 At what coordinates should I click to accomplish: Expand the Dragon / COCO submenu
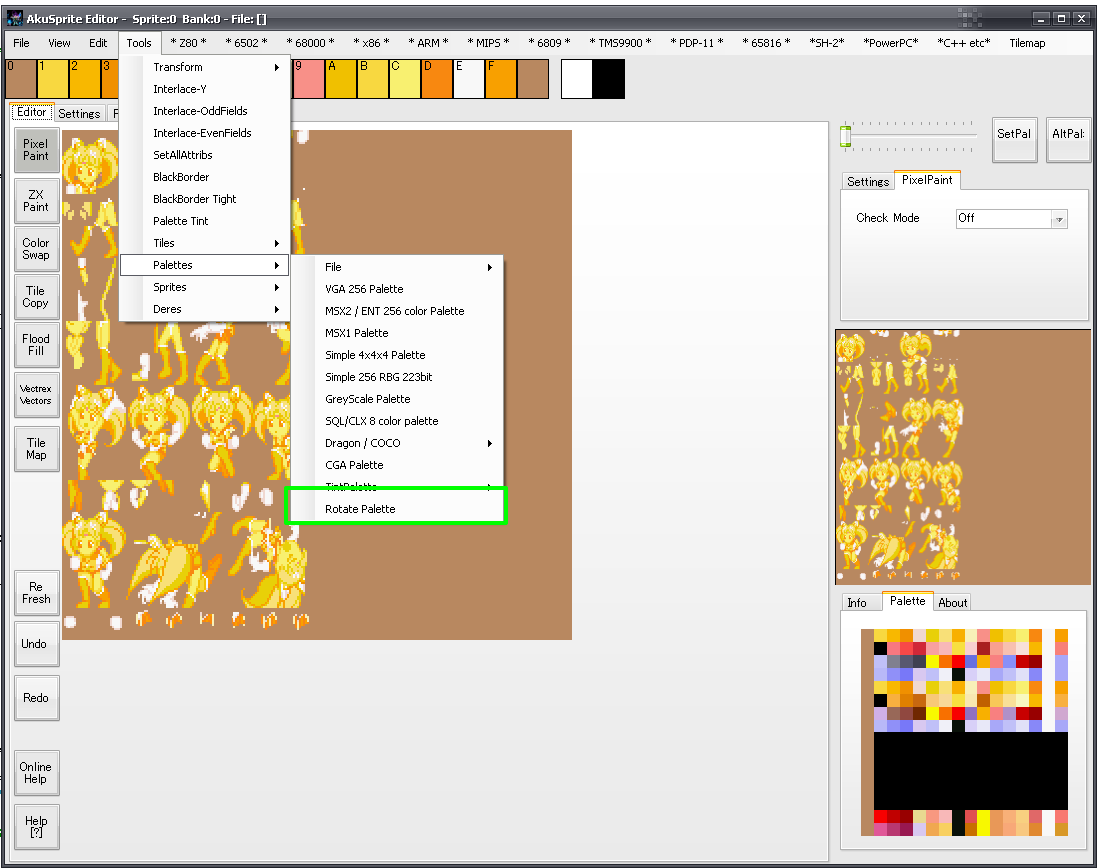[x=397, y=443]
